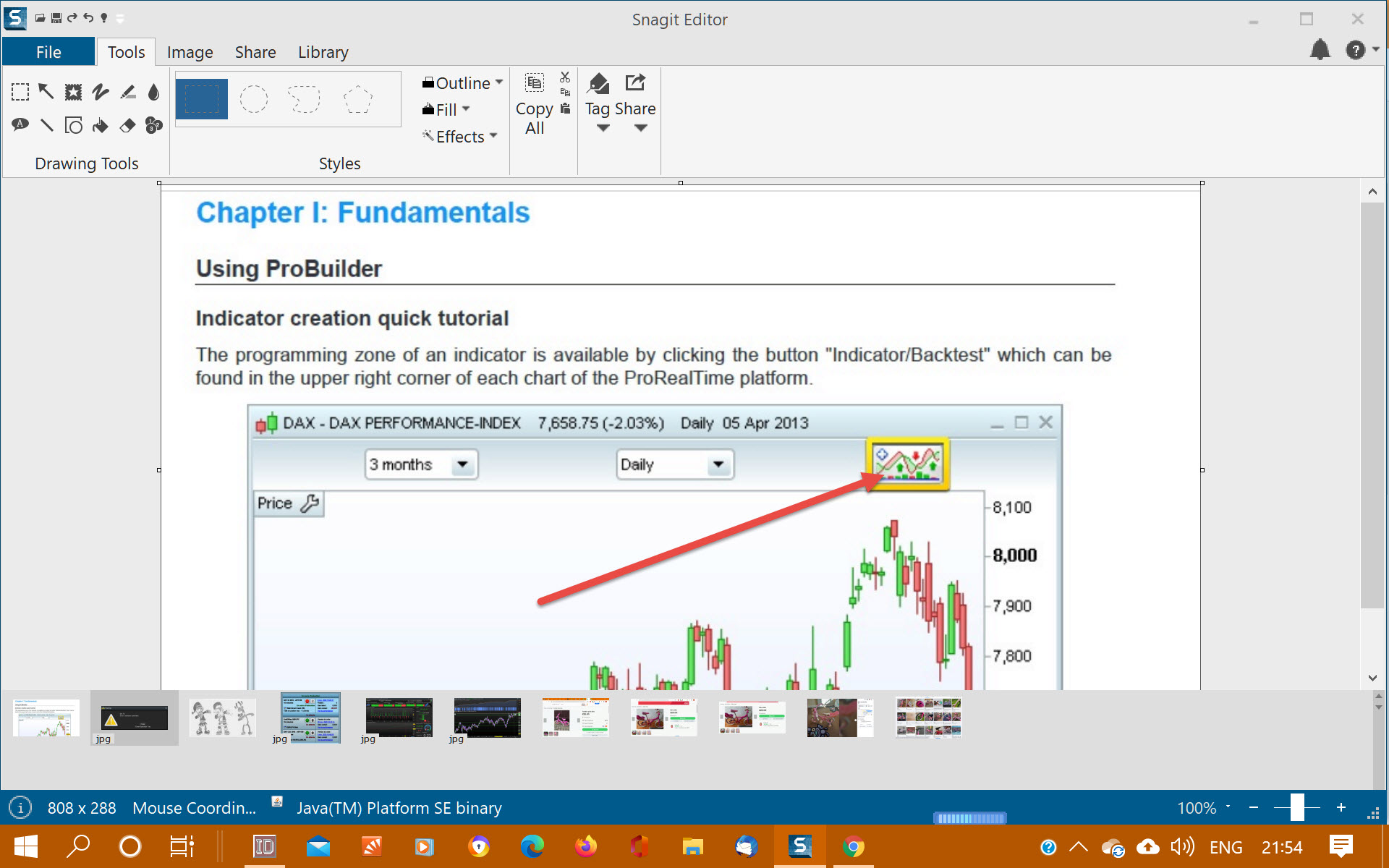Viewport: 1389px width, 868px height.
Task: Open the warning triangle jpg thumbnail
Action: click(x=135, y=718)
